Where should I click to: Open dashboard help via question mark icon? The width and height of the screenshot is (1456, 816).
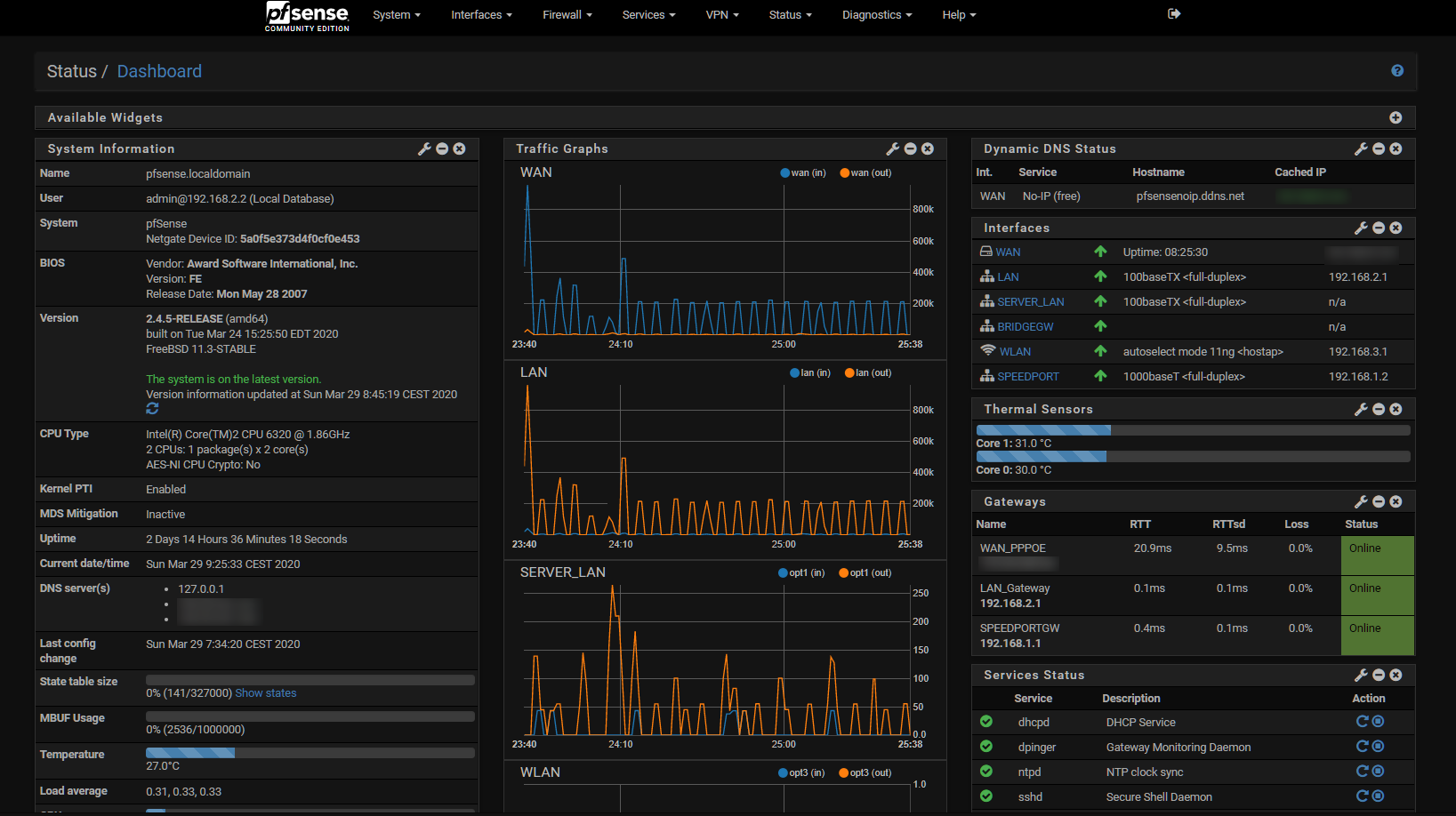[1397, 70]
